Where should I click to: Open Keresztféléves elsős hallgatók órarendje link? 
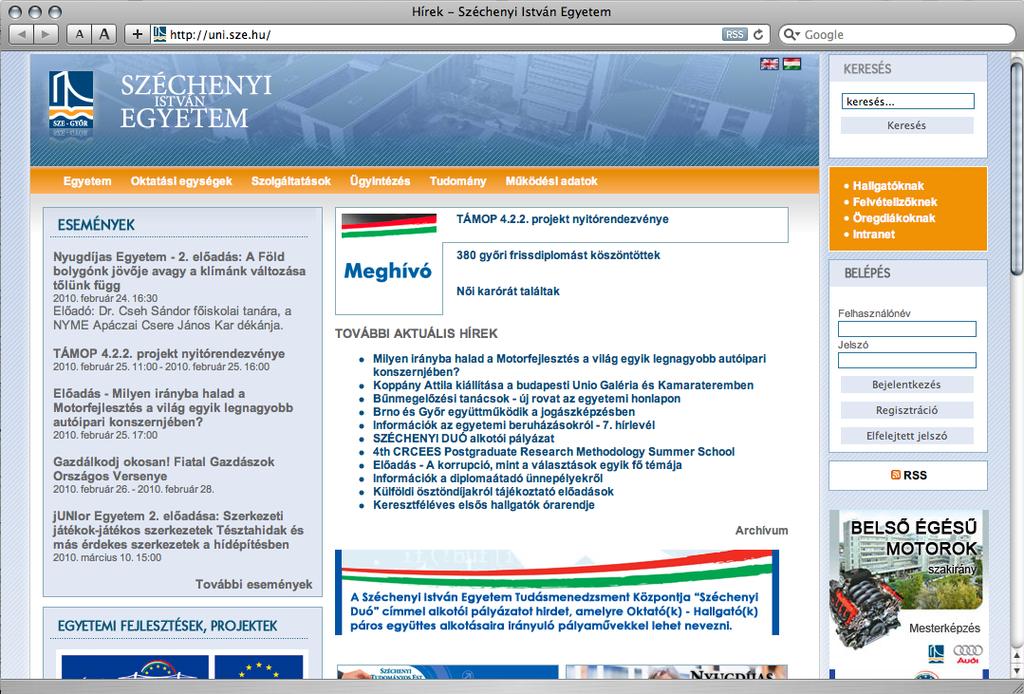click(x=483, y=505)
